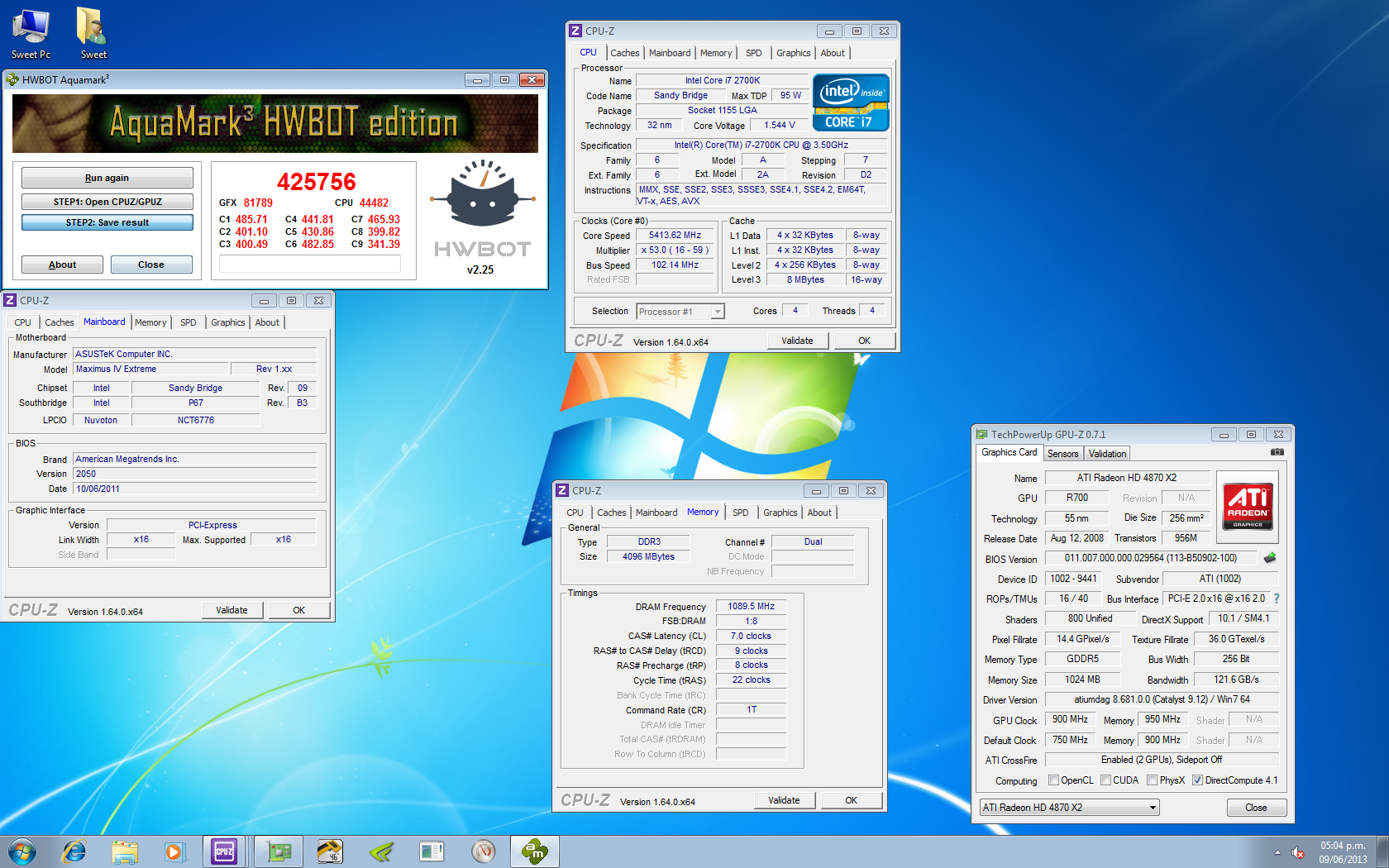Click the GPU-Z Name field ATI Radeon HD 4870 X2
Viewport: 1389px width, 868px height.
tap(1127, 478)
